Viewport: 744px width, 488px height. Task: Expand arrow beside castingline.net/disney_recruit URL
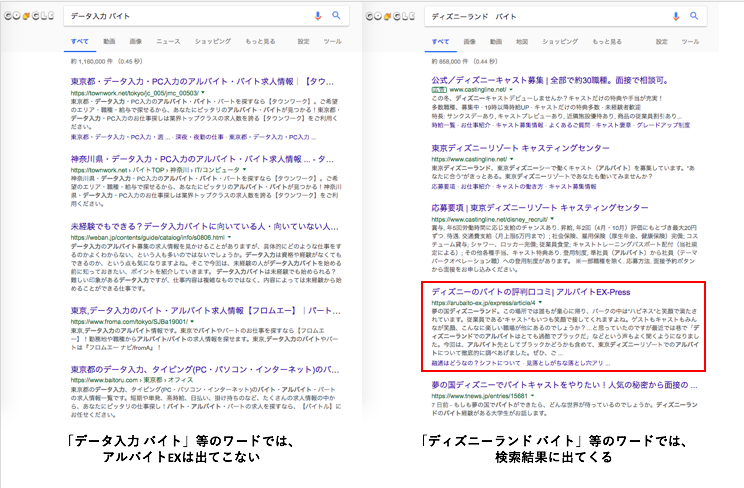click(x=552, y=219)
